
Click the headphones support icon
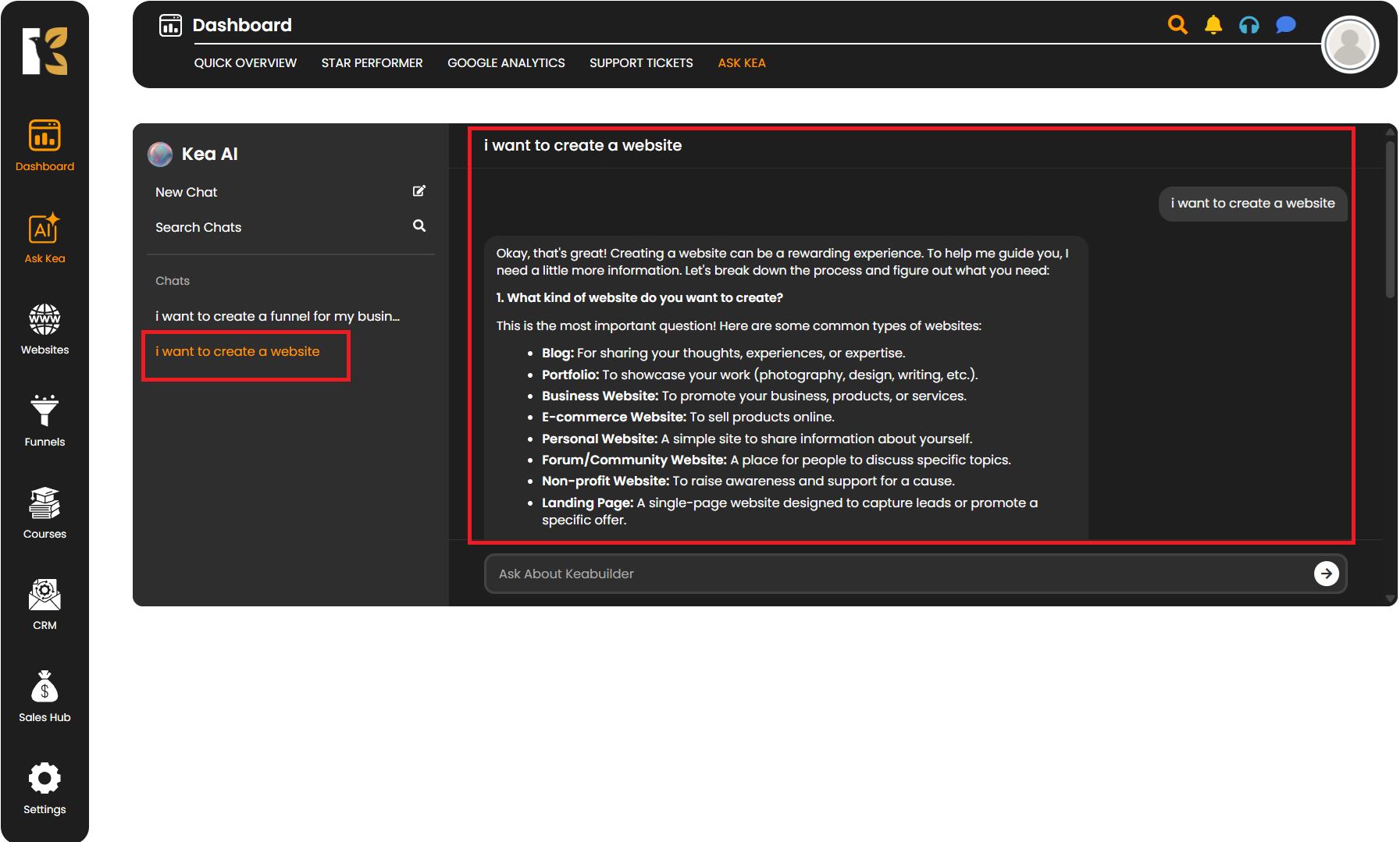pyautogui.click(x=1249, y=25)
